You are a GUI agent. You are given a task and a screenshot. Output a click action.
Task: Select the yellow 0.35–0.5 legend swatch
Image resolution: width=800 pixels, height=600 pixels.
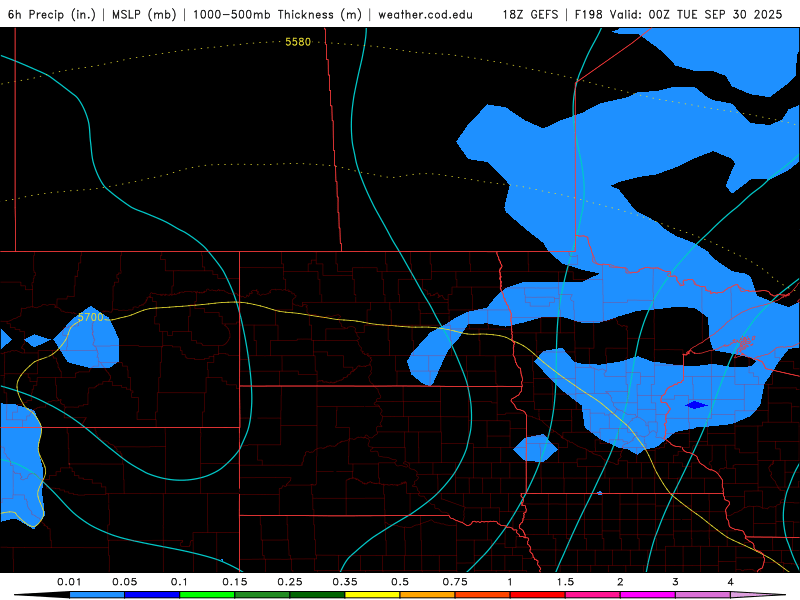point(372,595)
